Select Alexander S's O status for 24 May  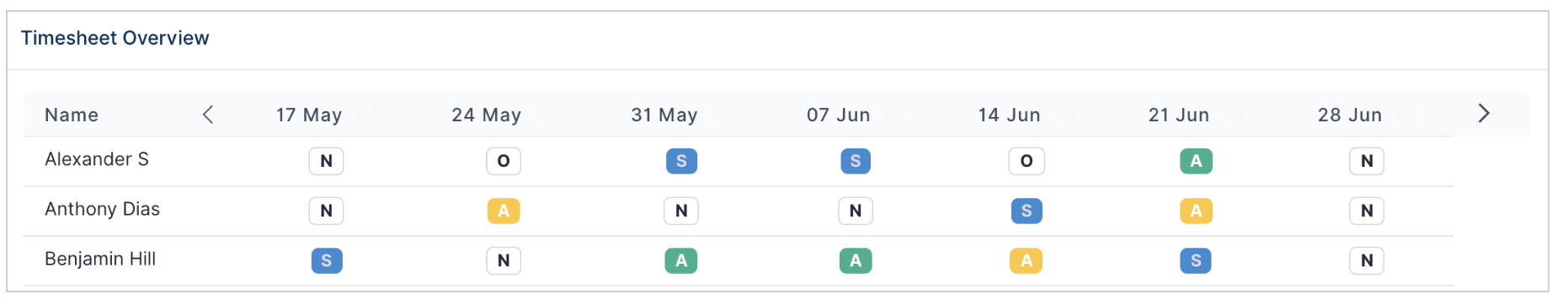click(504, 161)
